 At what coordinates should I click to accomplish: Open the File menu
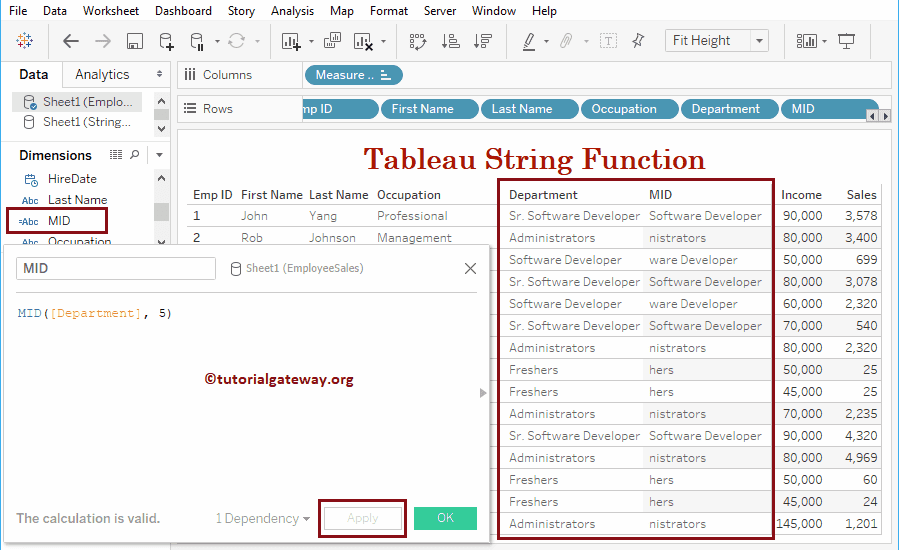(x=18, y=11)
